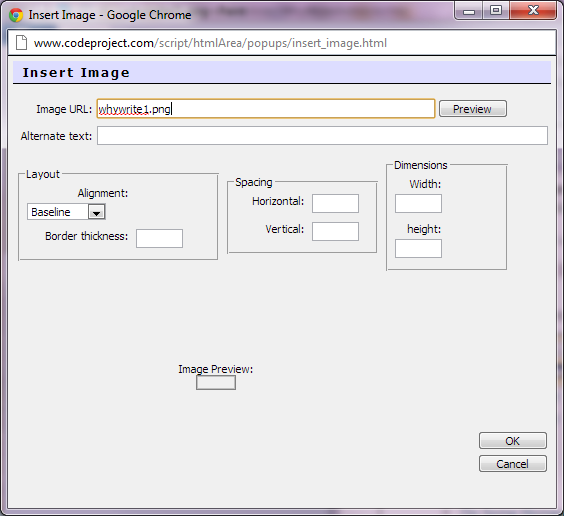The image size is (564, 516).
Task: Click the Horizontal spacing field
Action: click(335, 204)
